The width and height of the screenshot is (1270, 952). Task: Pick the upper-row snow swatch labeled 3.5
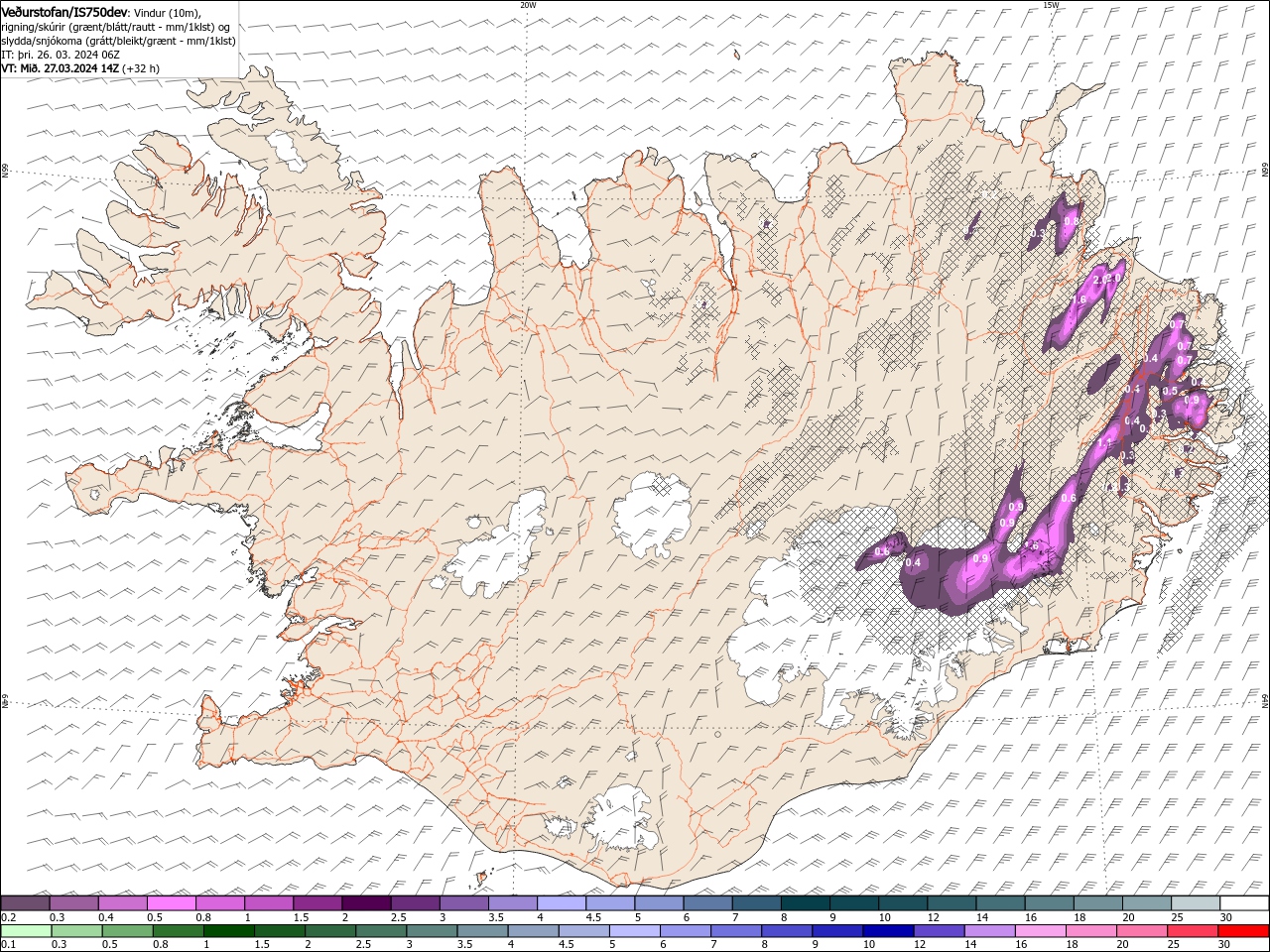pyautogui.click(x=513, y=902)
